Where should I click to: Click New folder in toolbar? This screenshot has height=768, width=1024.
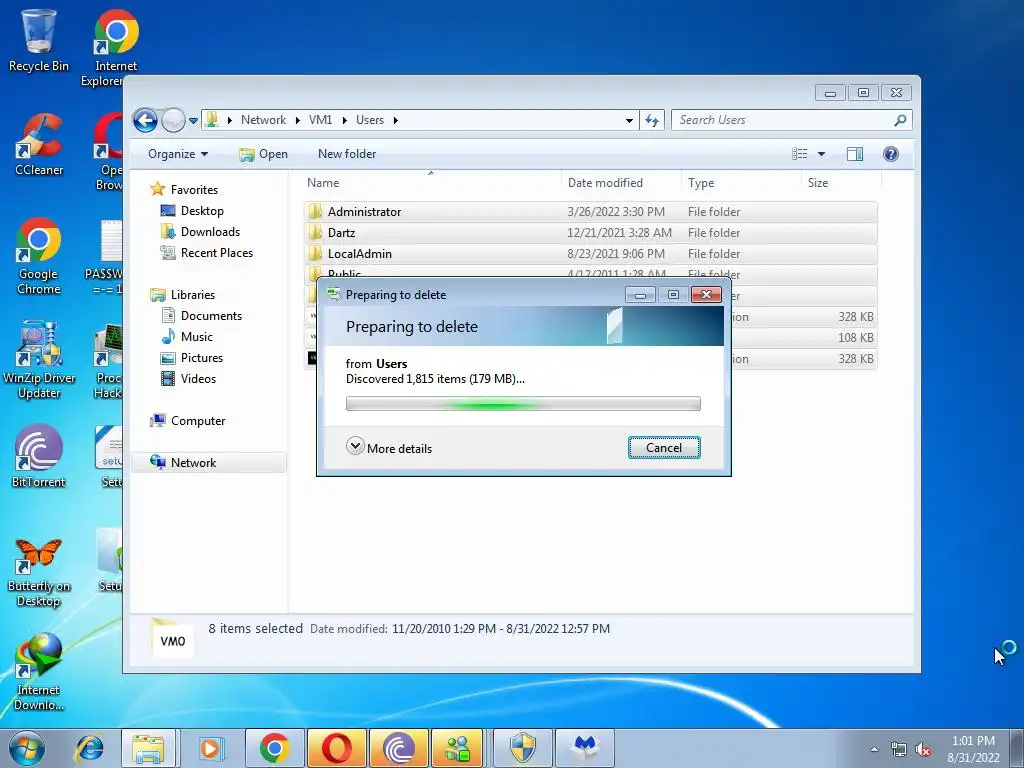pos(347,154)
